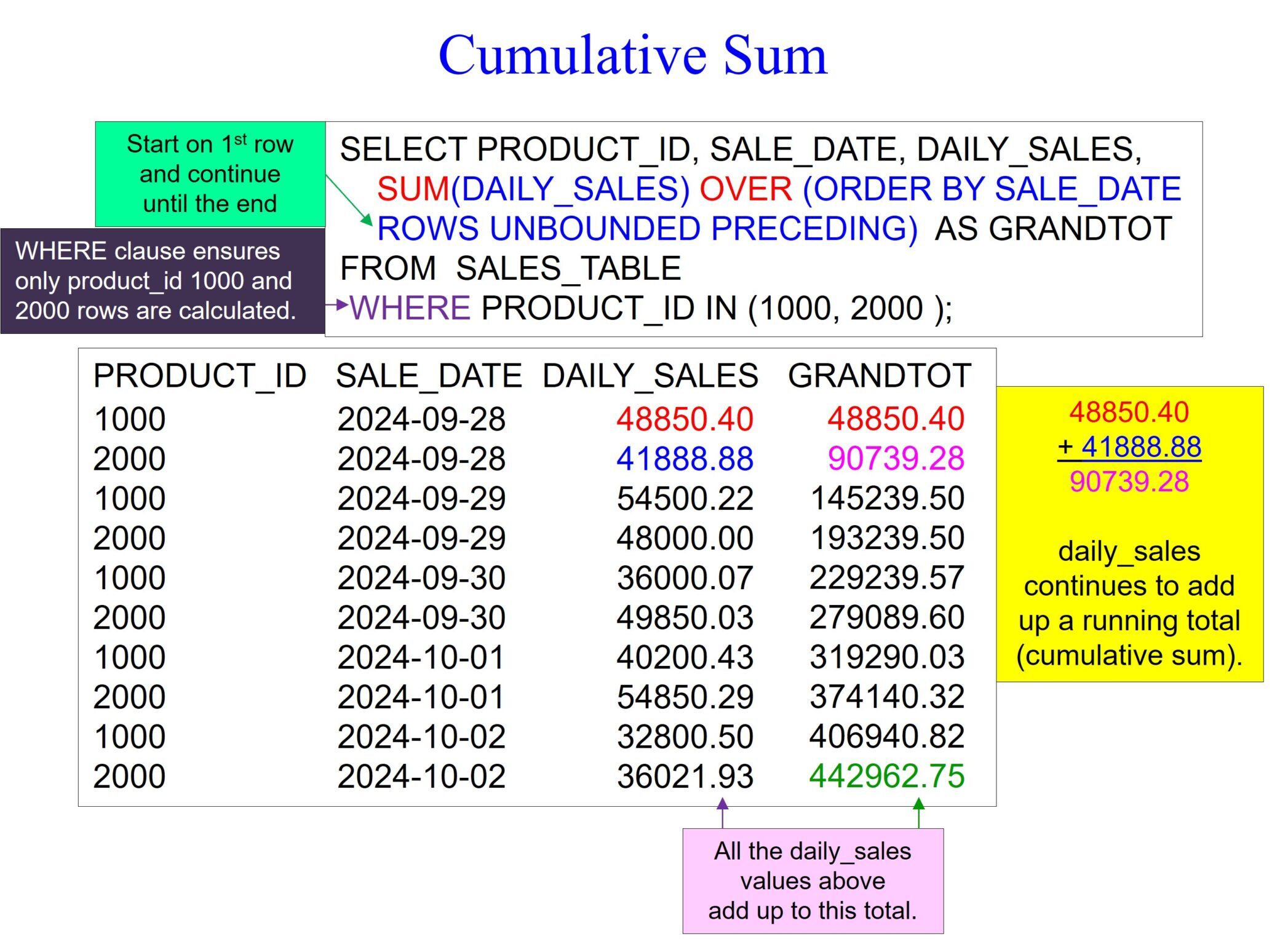Click the green 442962.75 final total
Screen dimensions: 1288x939
click(886, 776)
